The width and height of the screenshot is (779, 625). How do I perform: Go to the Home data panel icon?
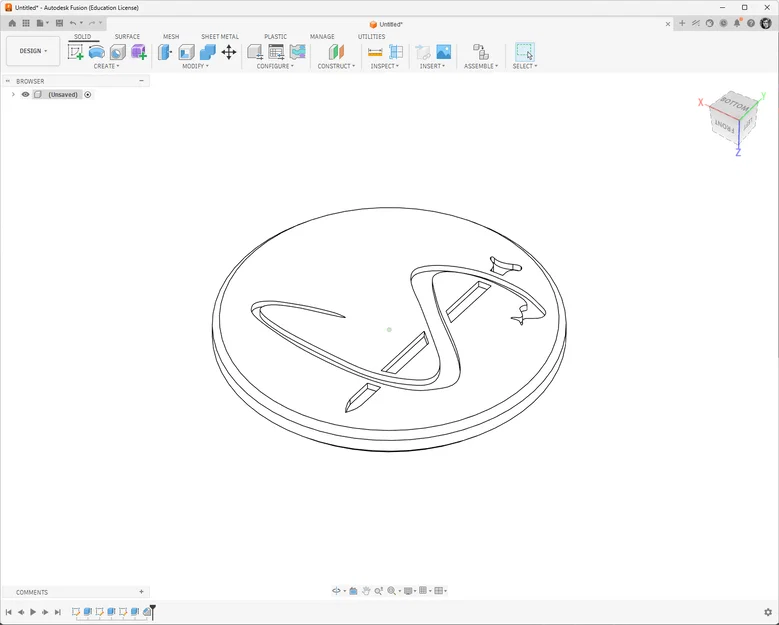(x=12, y=23)
